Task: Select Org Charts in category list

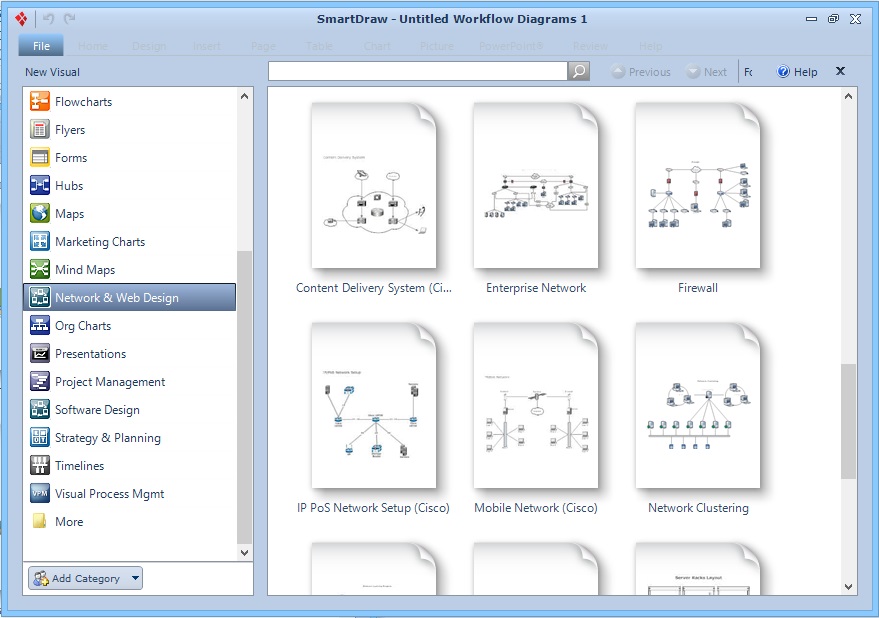Action: (x=83, y=326)
